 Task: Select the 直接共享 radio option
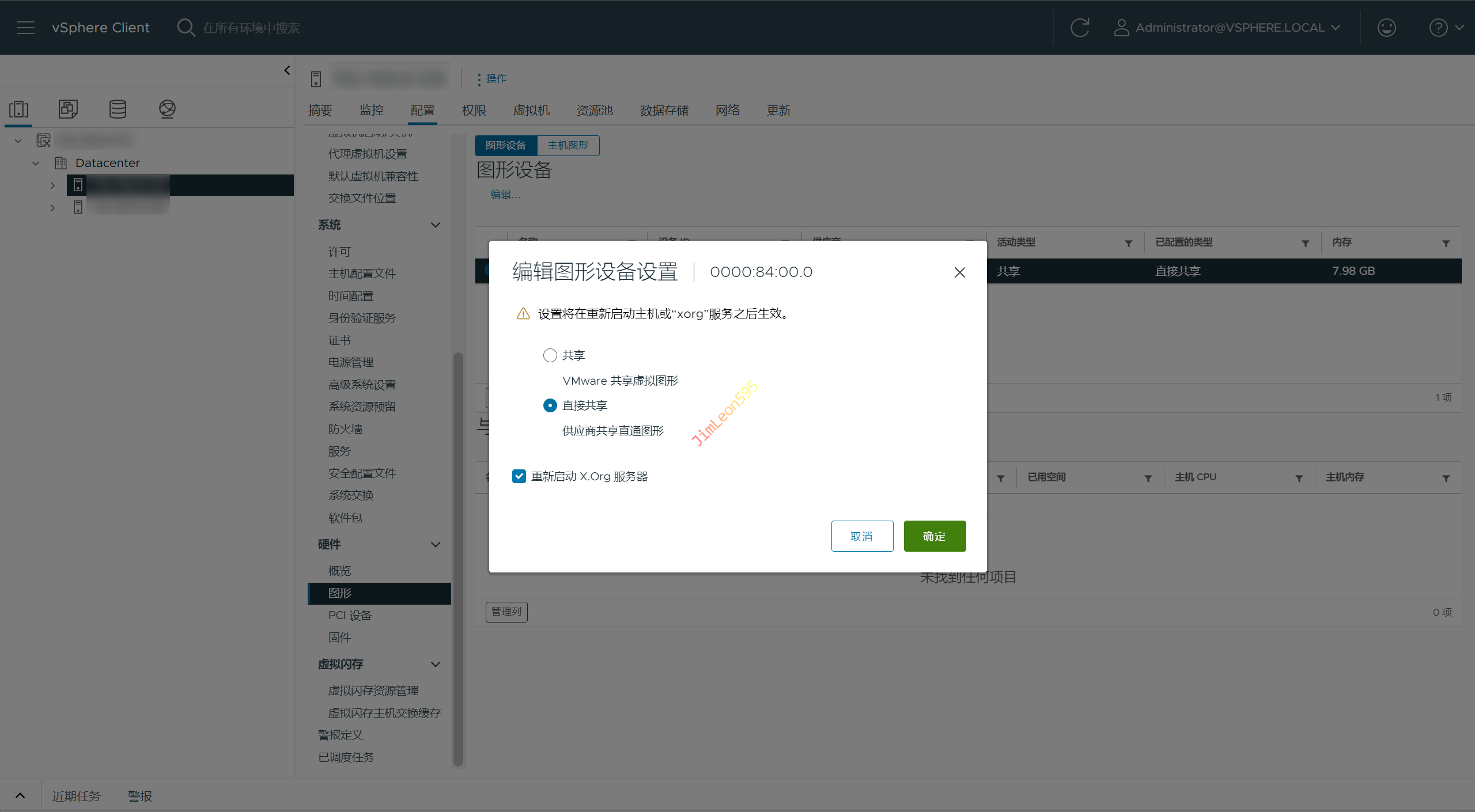click(550, 405)
